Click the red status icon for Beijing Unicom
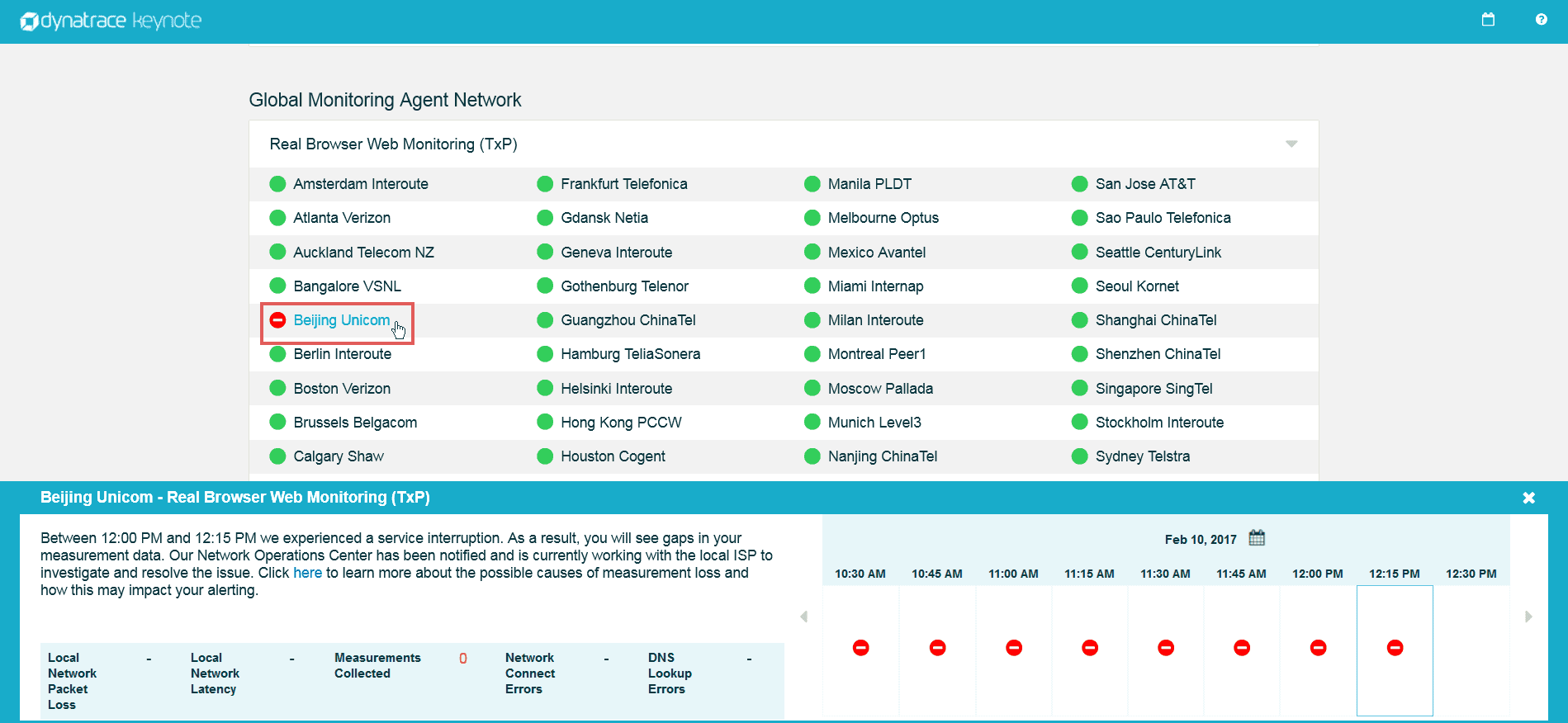This screenshot has width=1568, height=723. point(277,320)
